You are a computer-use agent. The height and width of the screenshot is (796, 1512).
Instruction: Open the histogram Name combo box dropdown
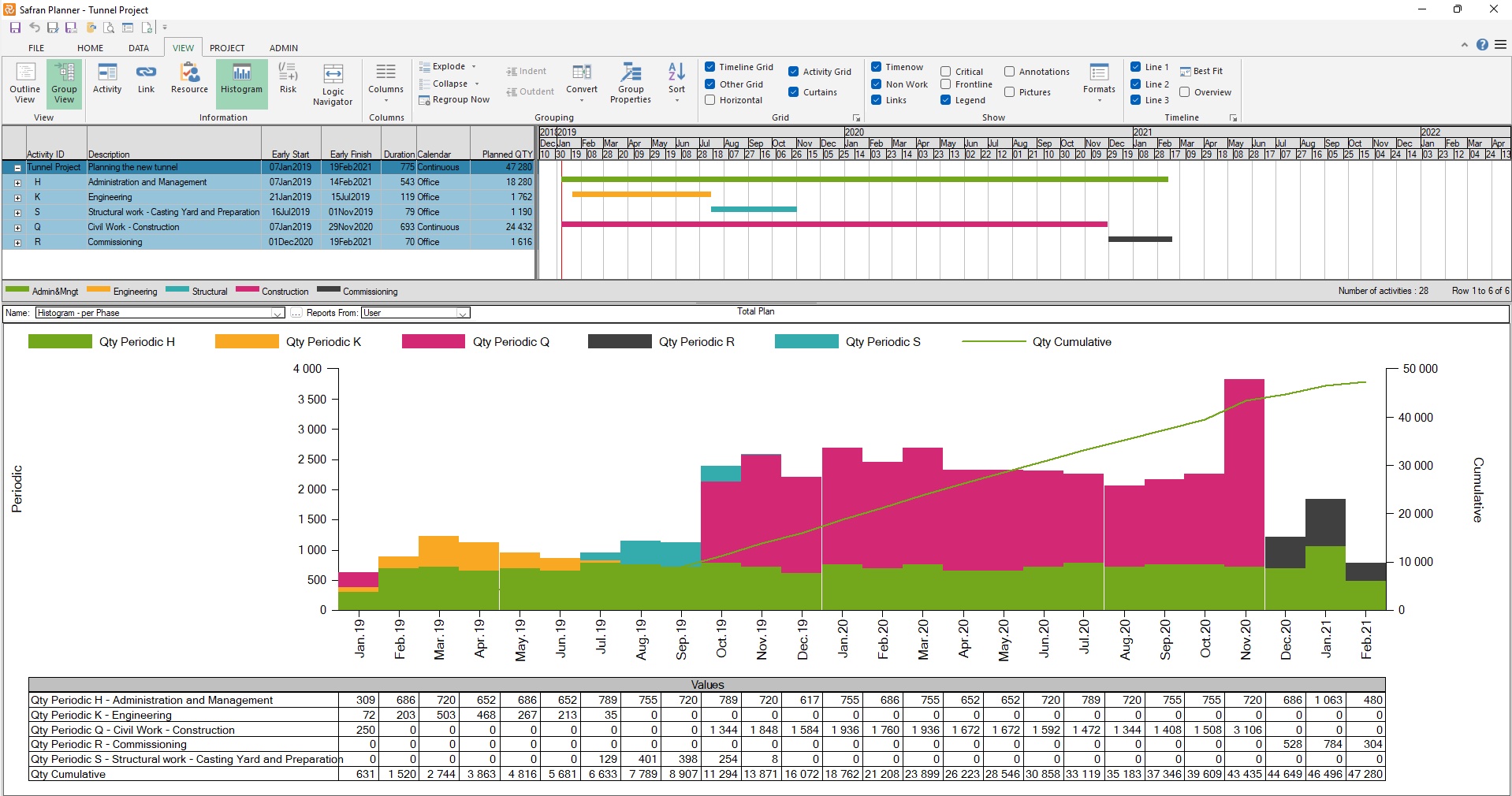pyautogui.click(x=277, y=313)
